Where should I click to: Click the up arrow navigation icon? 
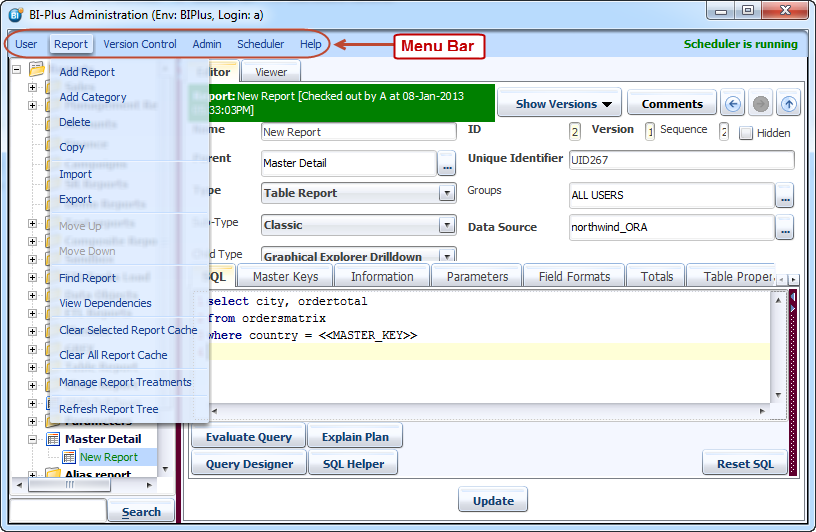coord(789,104)
